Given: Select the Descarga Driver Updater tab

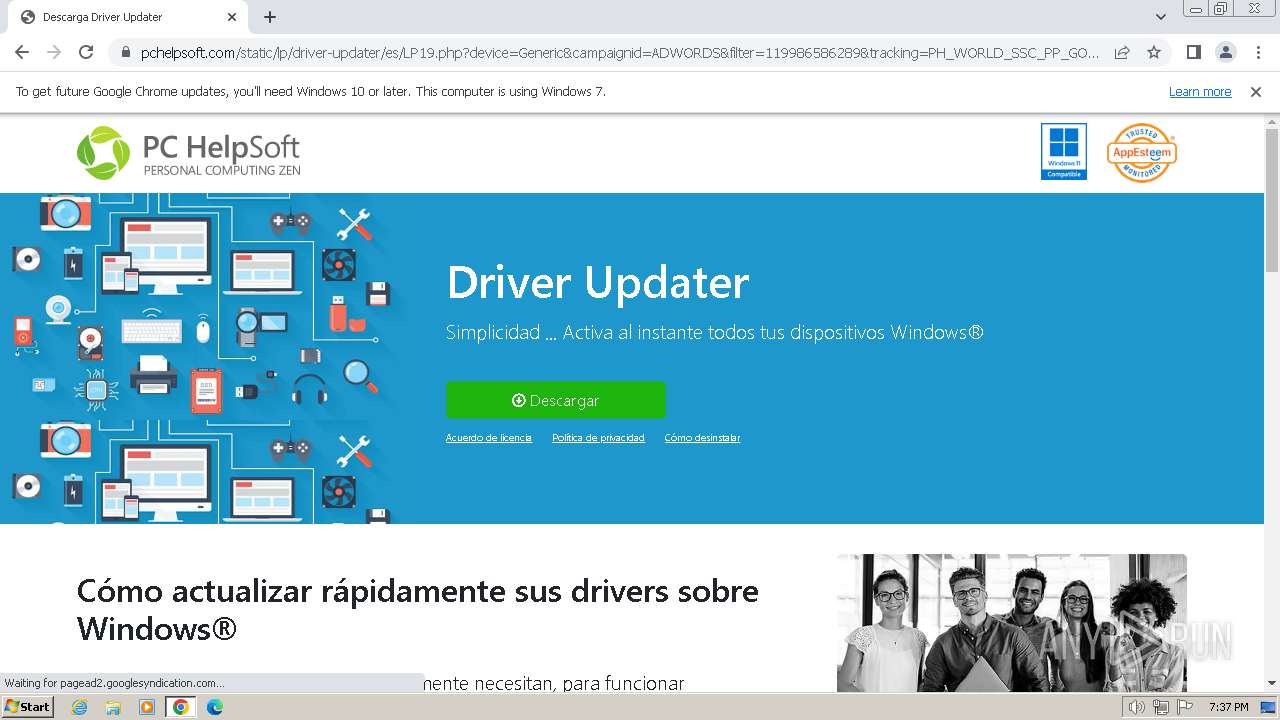Looking at the screenshot, I should 128,17.
